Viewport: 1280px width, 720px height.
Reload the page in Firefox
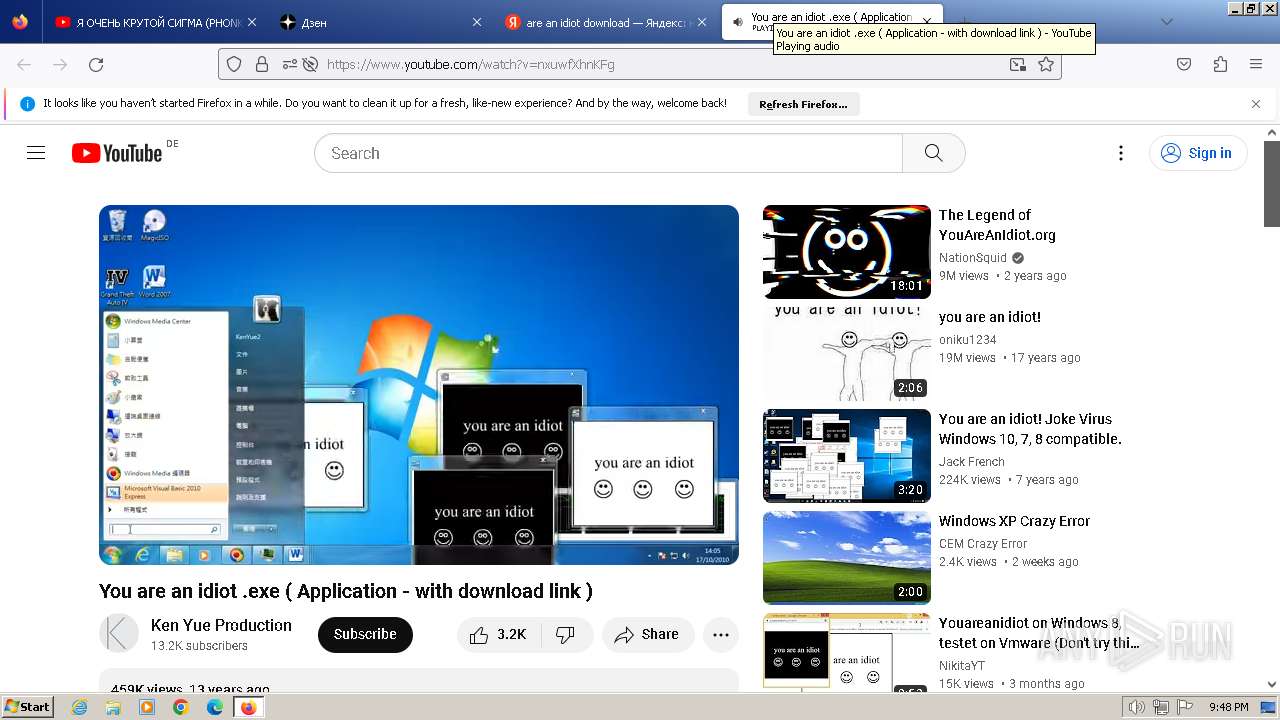click(x=96, y=64)
